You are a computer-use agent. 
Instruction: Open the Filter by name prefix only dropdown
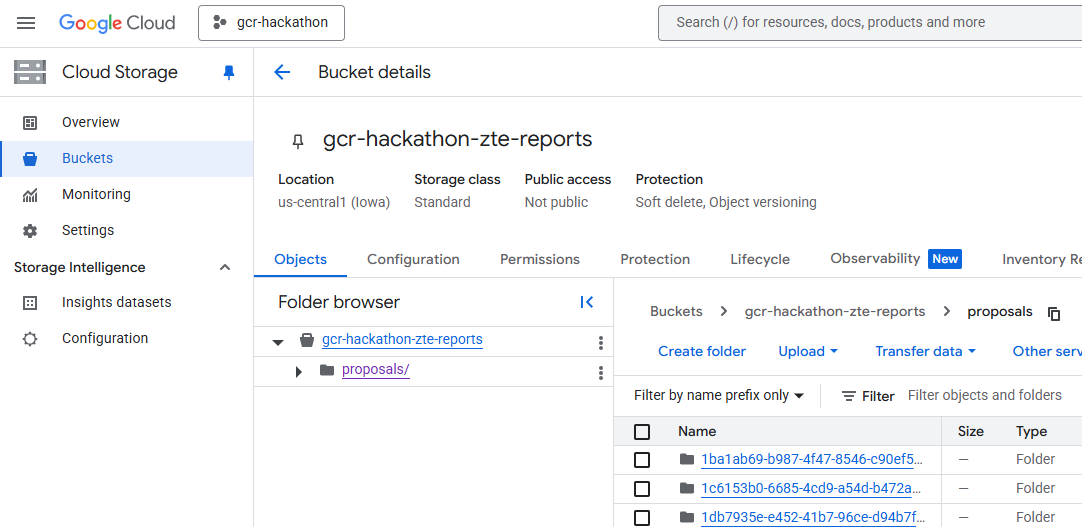[719, 396]
